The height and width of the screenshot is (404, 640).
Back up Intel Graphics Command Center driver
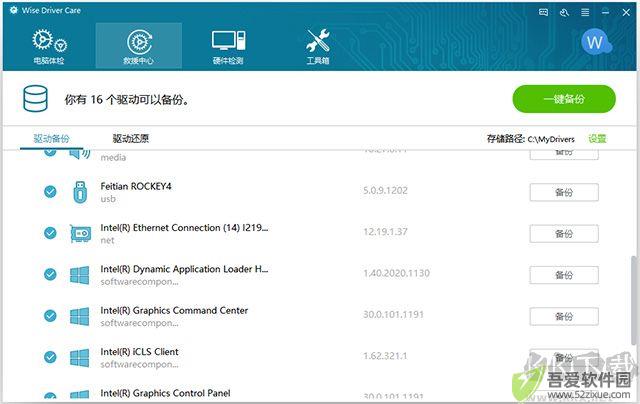click(x=564, y=316)
